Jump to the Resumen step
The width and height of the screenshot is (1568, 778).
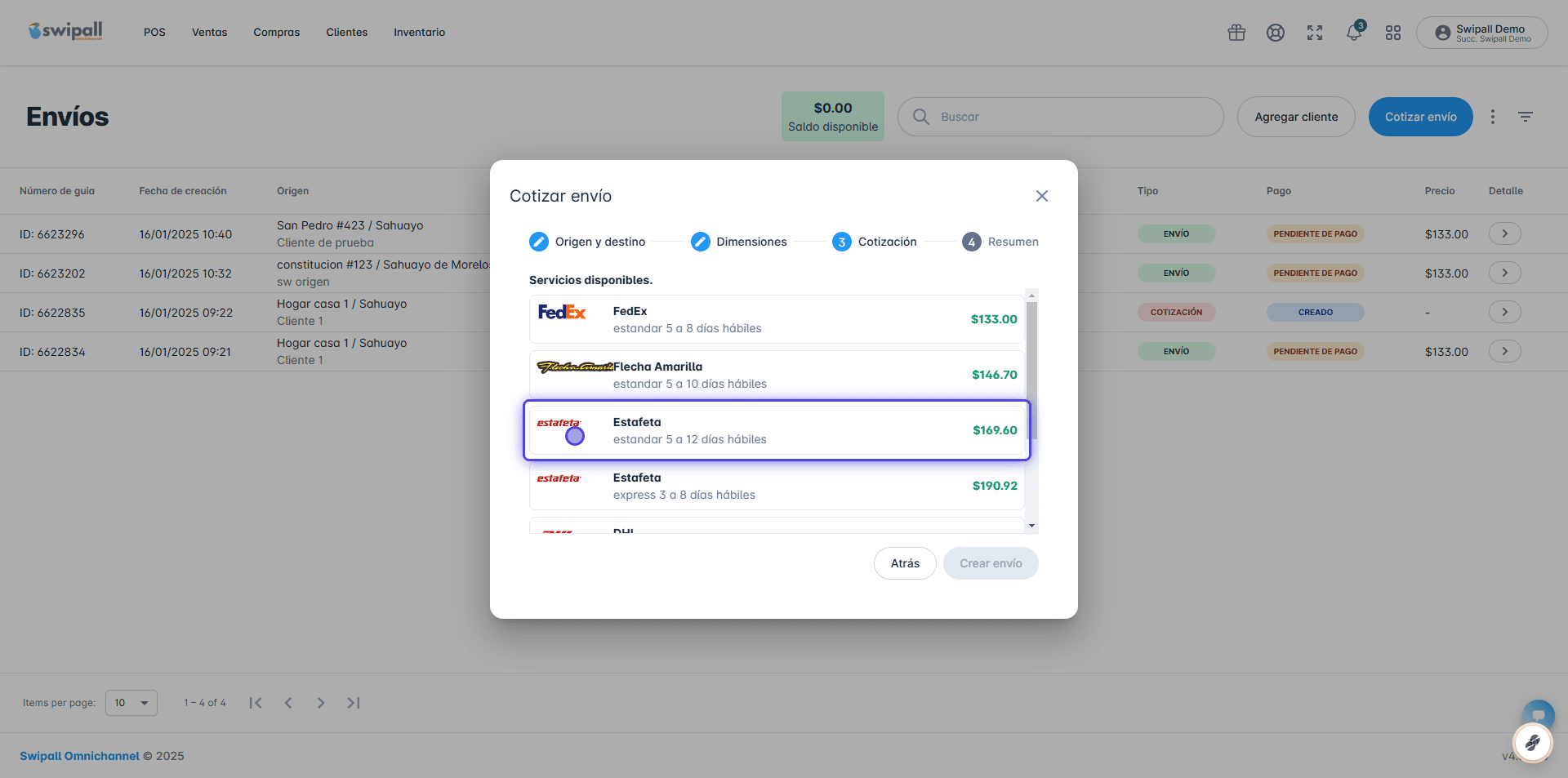1000,242
